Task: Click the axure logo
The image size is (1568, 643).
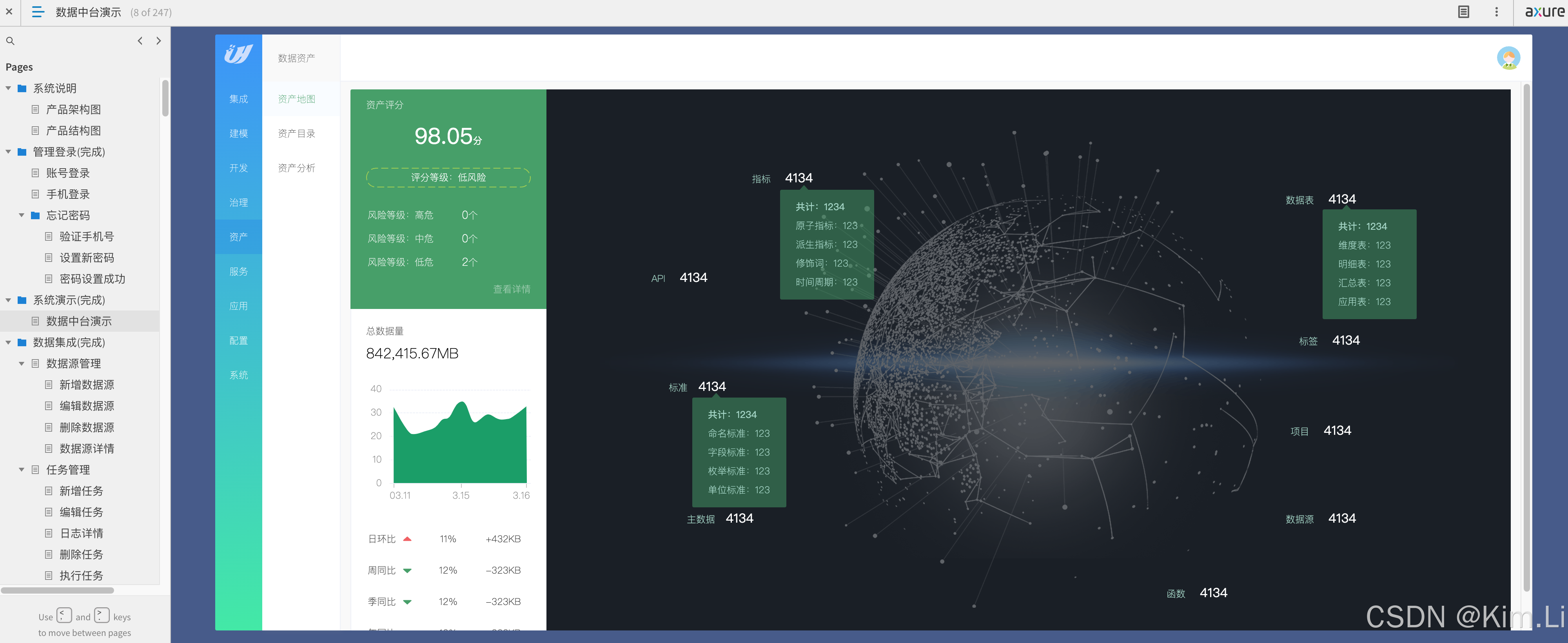Action: coord(1544,12)
